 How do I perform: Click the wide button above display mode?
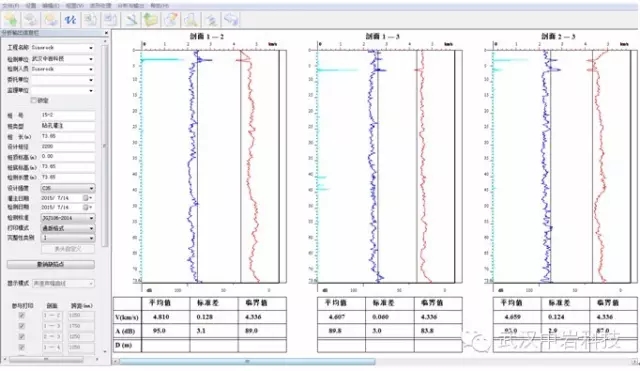point(51,264)
